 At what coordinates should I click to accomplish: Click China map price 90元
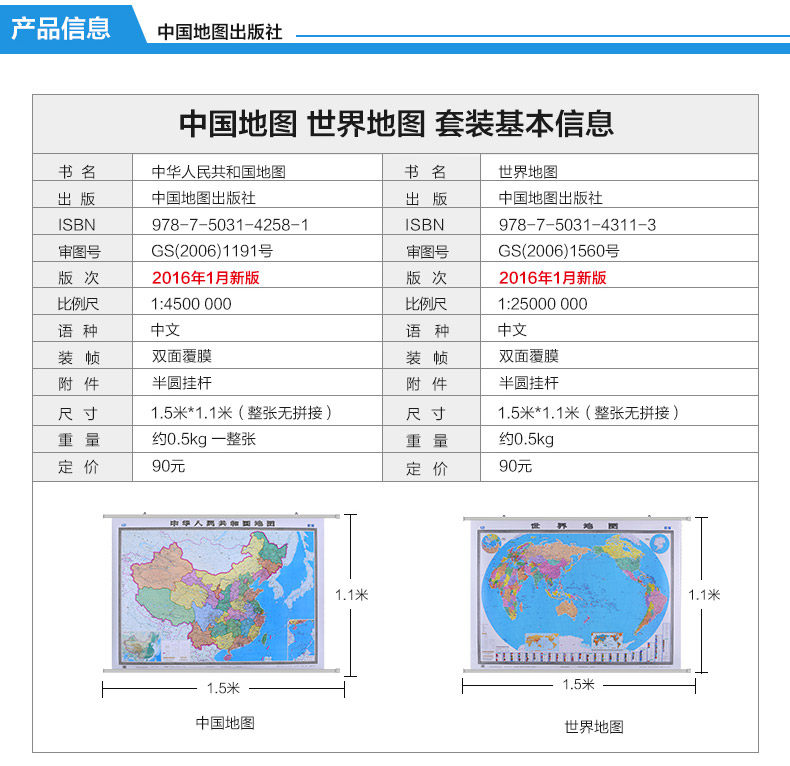pos(168,466)
